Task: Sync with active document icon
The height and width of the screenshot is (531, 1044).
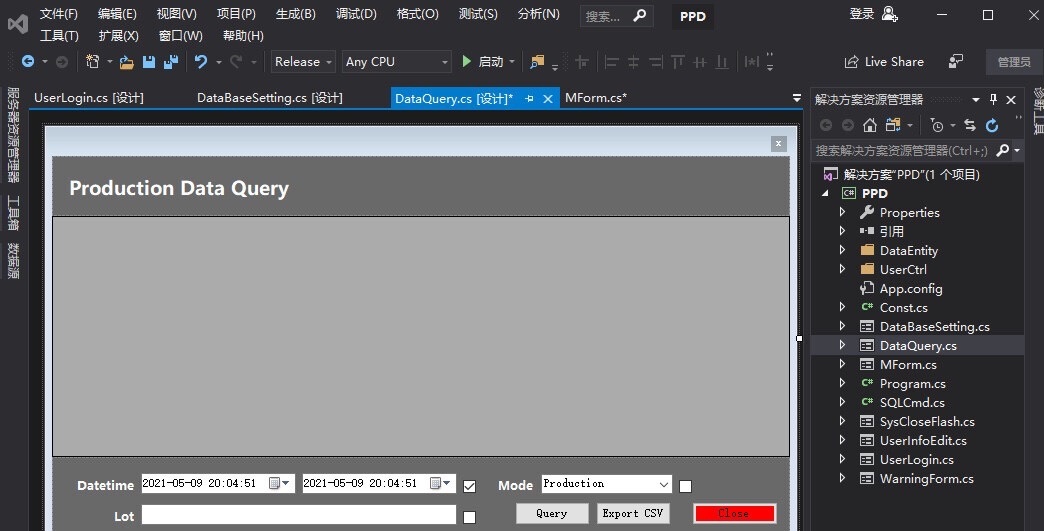Action: 970,125
